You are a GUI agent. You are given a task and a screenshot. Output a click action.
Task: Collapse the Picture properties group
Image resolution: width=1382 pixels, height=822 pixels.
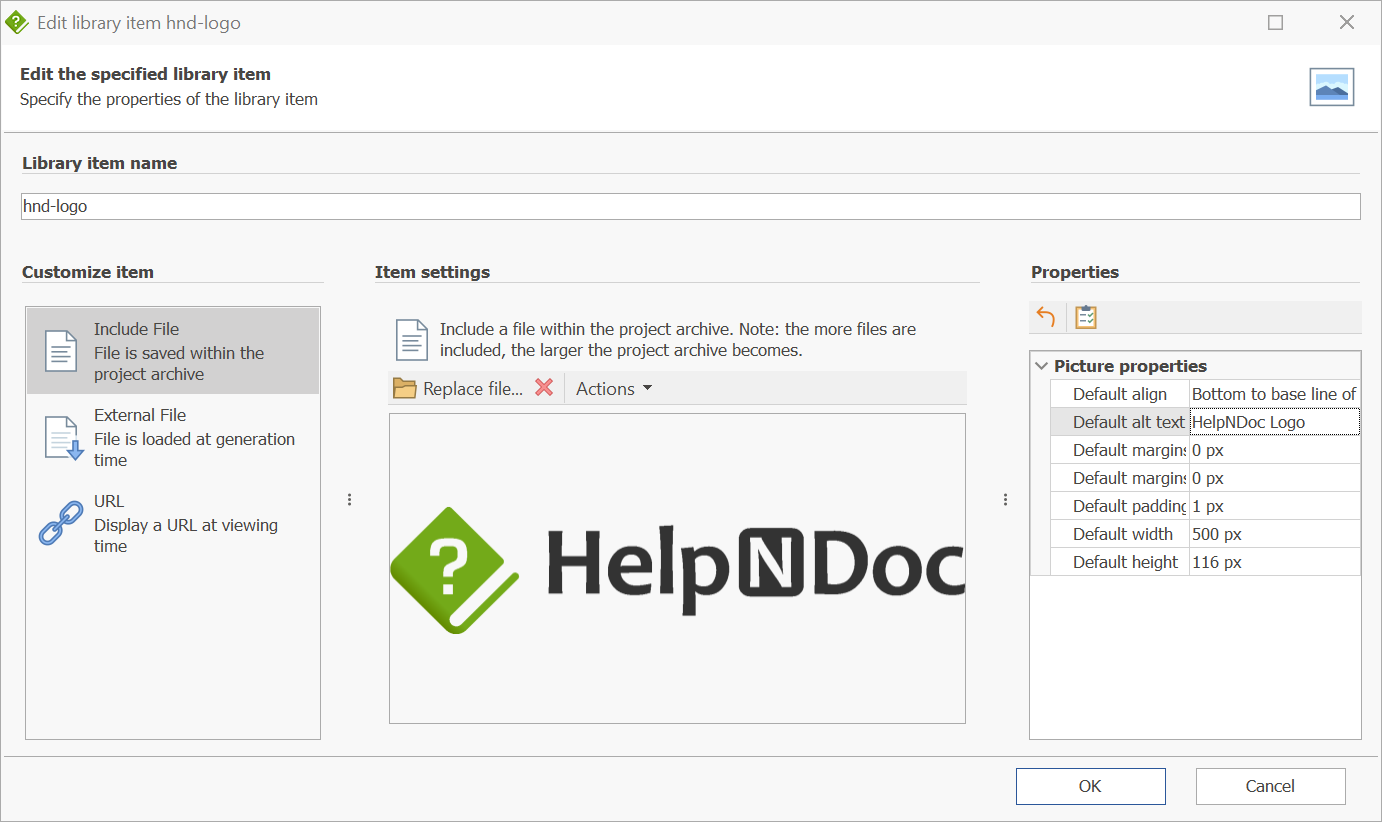pyautogui.click(x=1041, y=366)
